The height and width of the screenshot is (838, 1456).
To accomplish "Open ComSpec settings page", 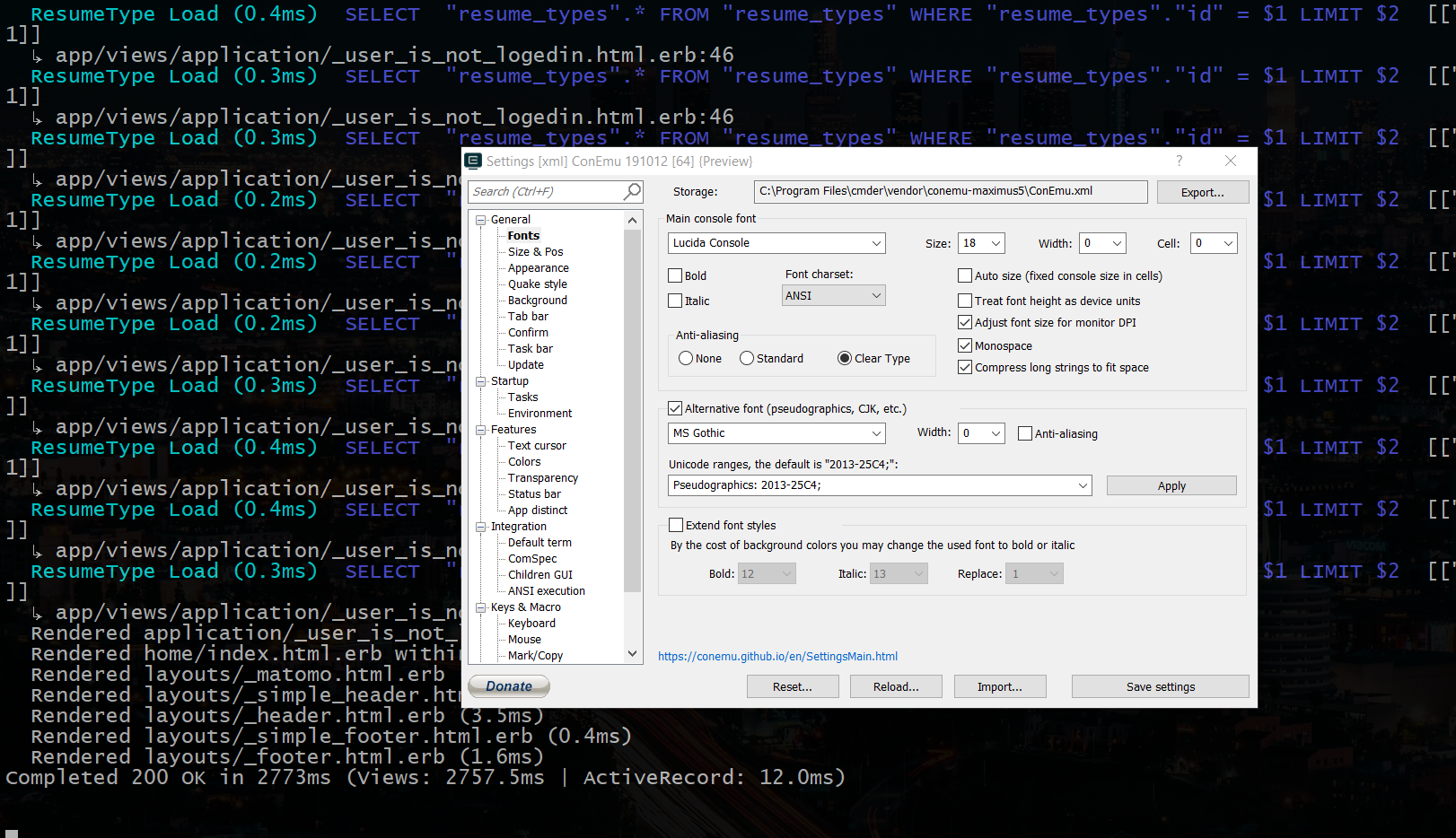I will click(x=532, y=559).
